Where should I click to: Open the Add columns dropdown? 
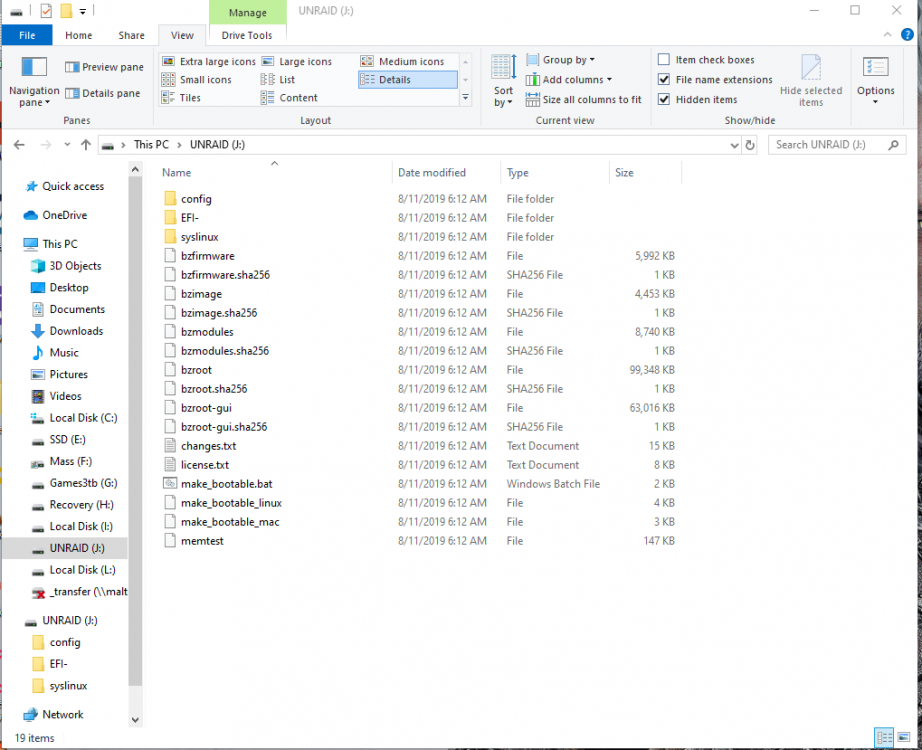click(569, 79)
